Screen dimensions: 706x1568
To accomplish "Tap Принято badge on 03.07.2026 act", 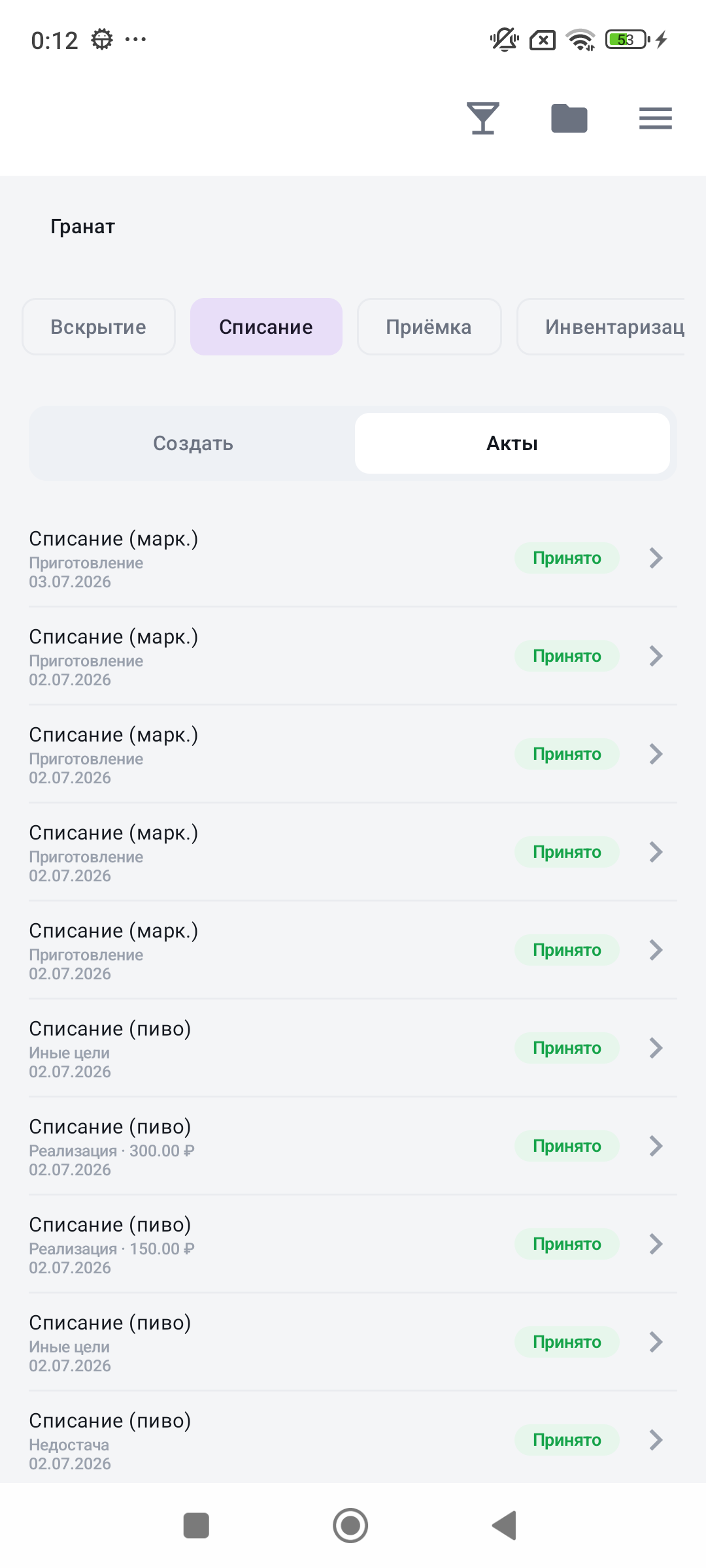I will point(567,558).
